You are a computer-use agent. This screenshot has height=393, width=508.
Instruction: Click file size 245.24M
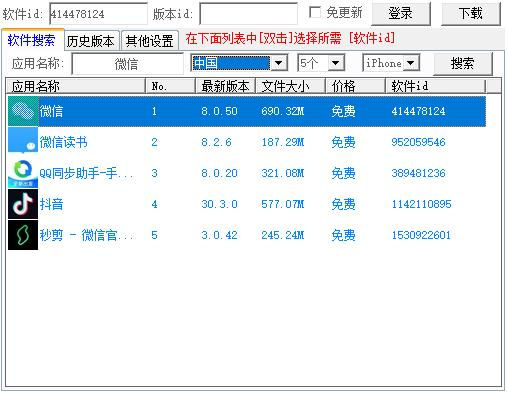pos(283,235)
